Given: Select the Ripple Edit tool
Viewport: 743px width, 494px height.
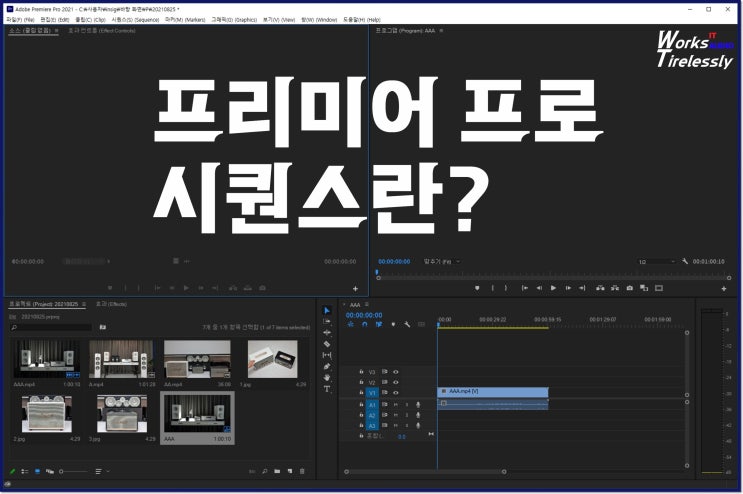Looking at the screenshot, I should pos(327,332).
